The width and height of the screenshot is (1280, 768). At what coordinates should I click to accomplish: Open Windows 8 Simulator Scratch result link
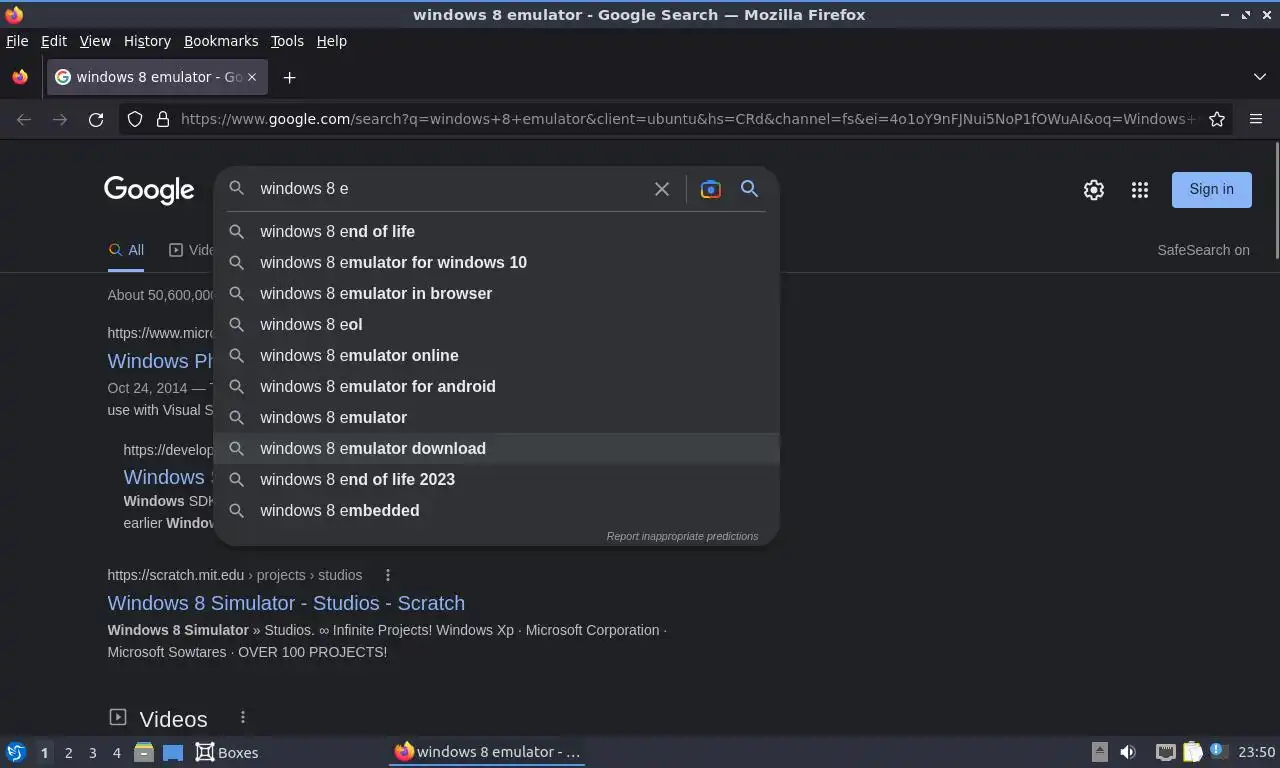(x=286, y=603)
